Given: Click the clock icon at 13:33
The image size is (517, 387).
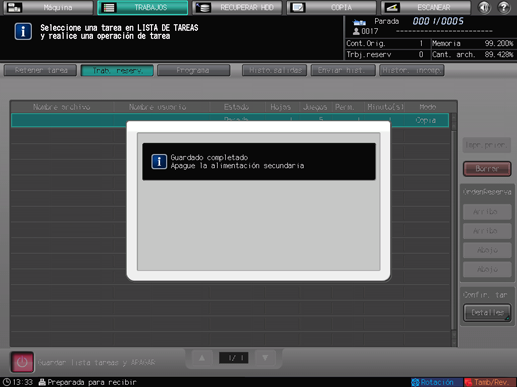Looking at the screenshot, I should tap(7, 382).
